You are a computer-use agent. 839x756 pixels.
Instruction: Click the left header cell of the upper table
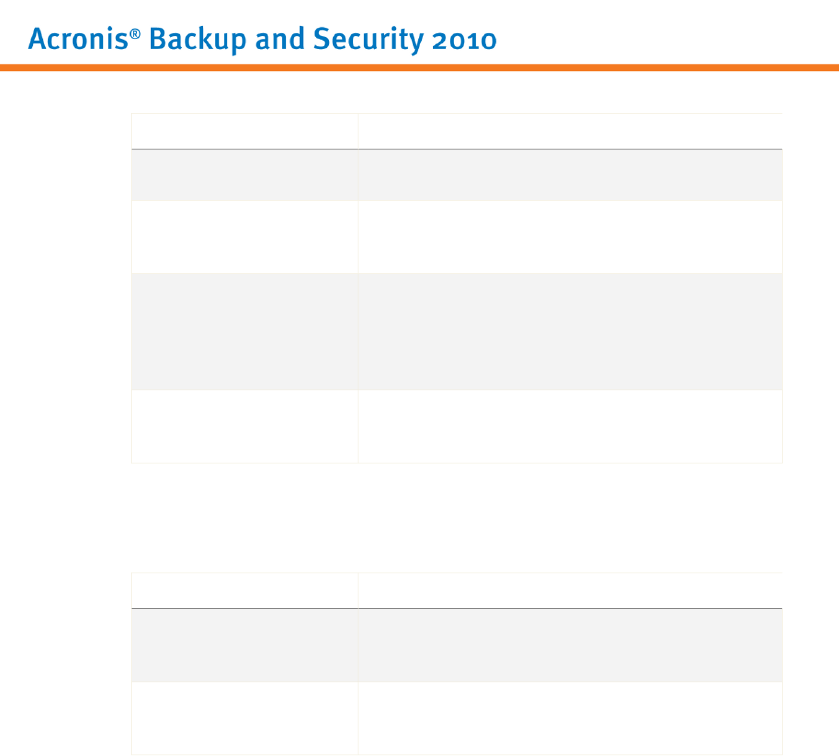click(x=244, y=131)
